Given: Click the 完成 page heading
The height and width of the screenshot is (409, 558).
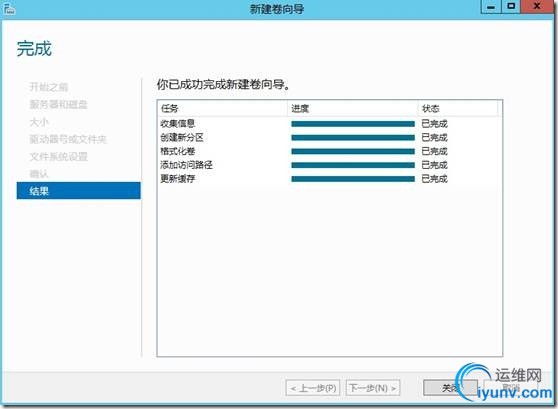Looking at the screenshot, I should tap(34, 49).
